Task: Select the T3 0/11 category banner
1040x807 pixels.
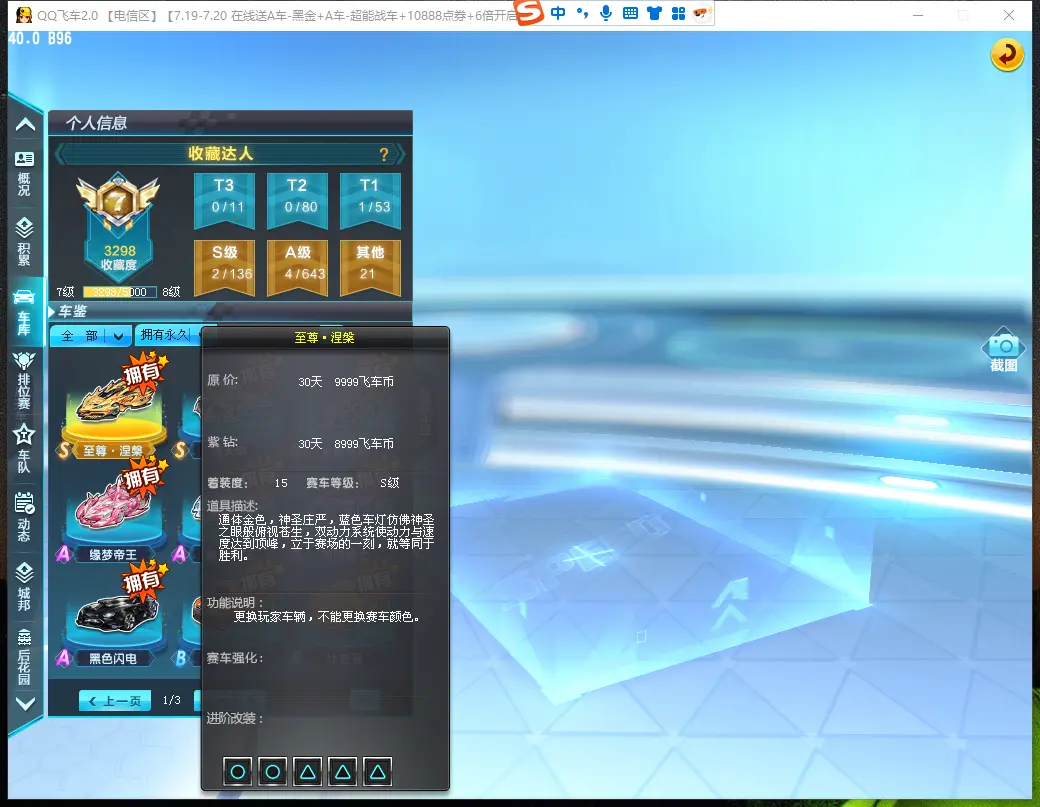Action: tap(224, 201)
